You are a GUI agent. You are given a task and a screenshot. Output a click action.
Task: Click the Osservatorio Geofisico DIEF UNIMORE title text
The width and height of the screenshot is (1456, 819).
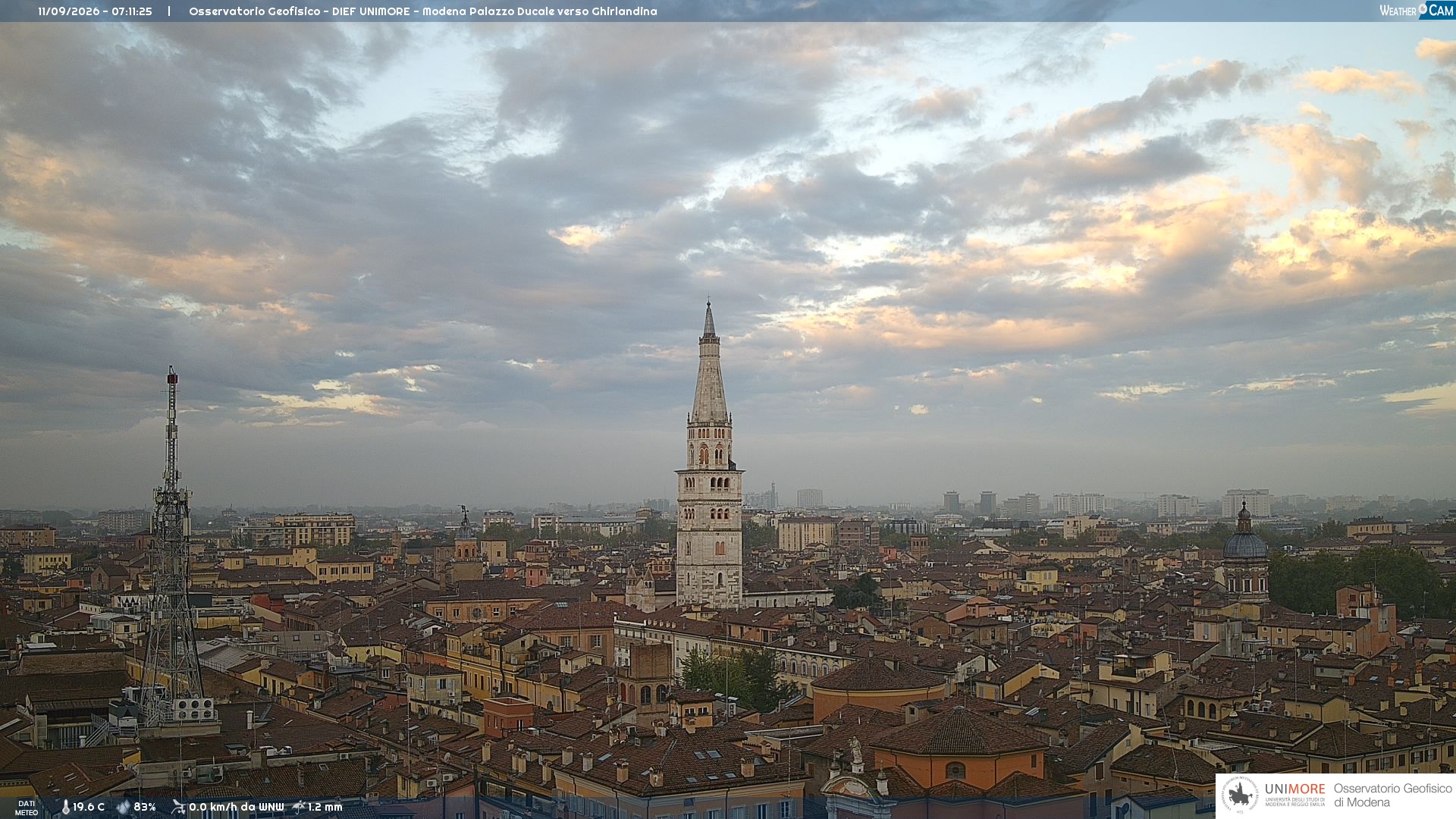pyautogui.click(x=423, y=11)
